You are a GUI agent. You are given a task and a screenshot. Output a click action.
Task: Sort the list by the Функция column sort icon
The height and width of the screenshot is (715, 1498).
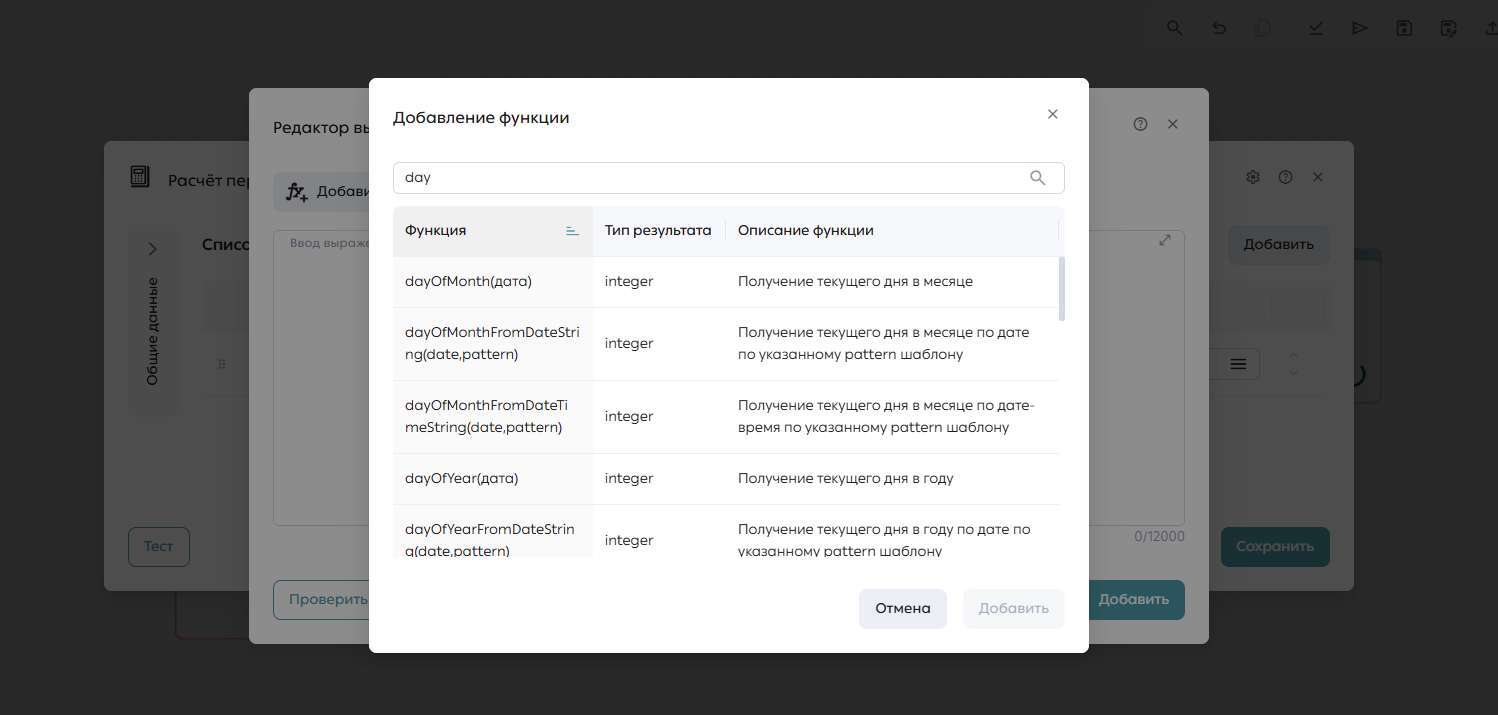click(x=572, y=231)
